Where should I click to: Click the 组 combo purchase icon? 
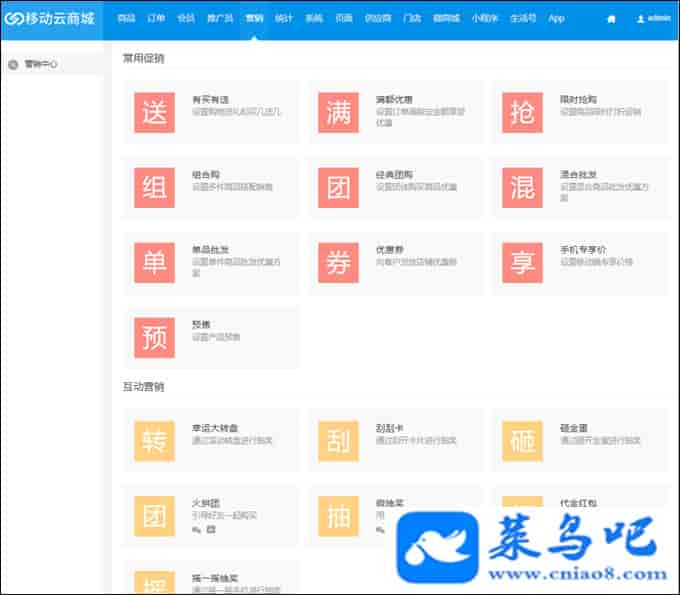tap(154, 187)
